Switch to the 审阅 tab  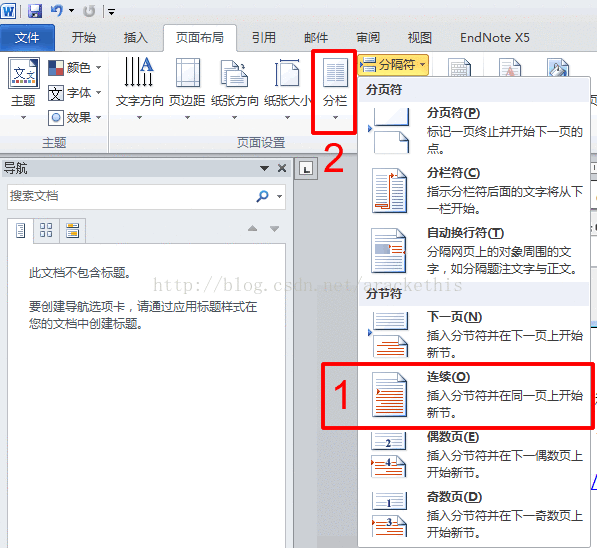(x=368, y=37)
